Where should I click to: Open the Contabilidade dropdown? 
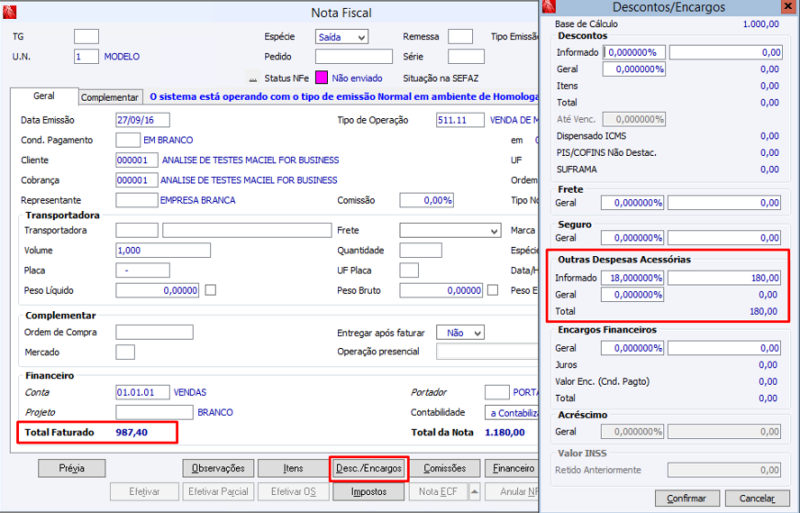(512, 413)
